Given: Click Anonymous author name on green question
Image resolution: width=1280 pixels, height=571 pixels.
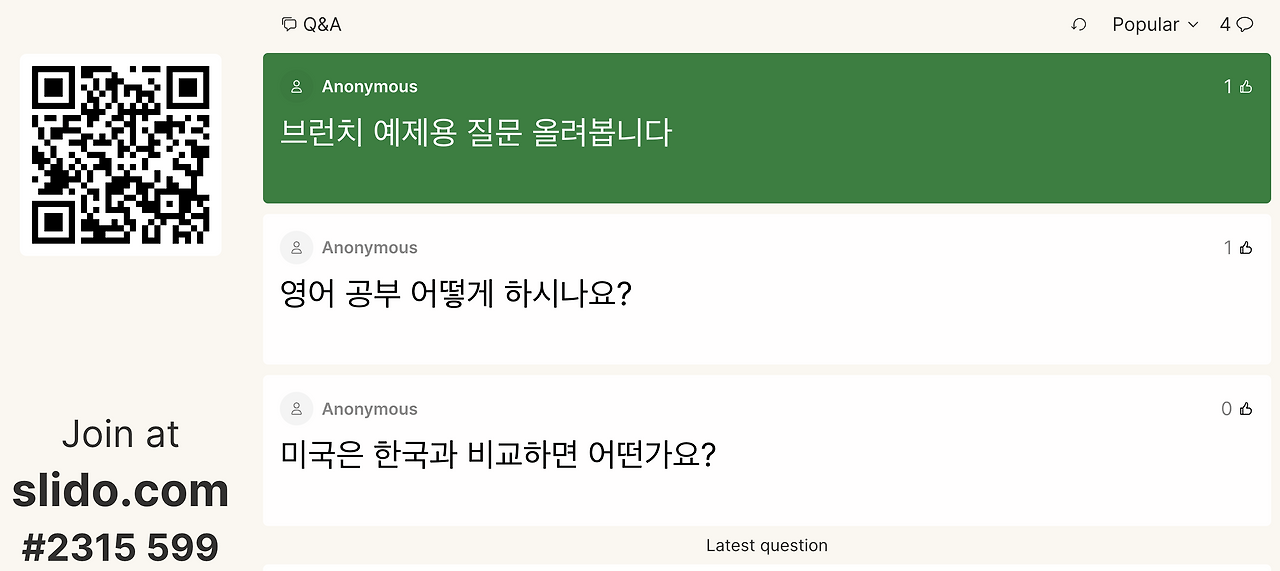Looking at the screenshot, I should tap(369, 87).
